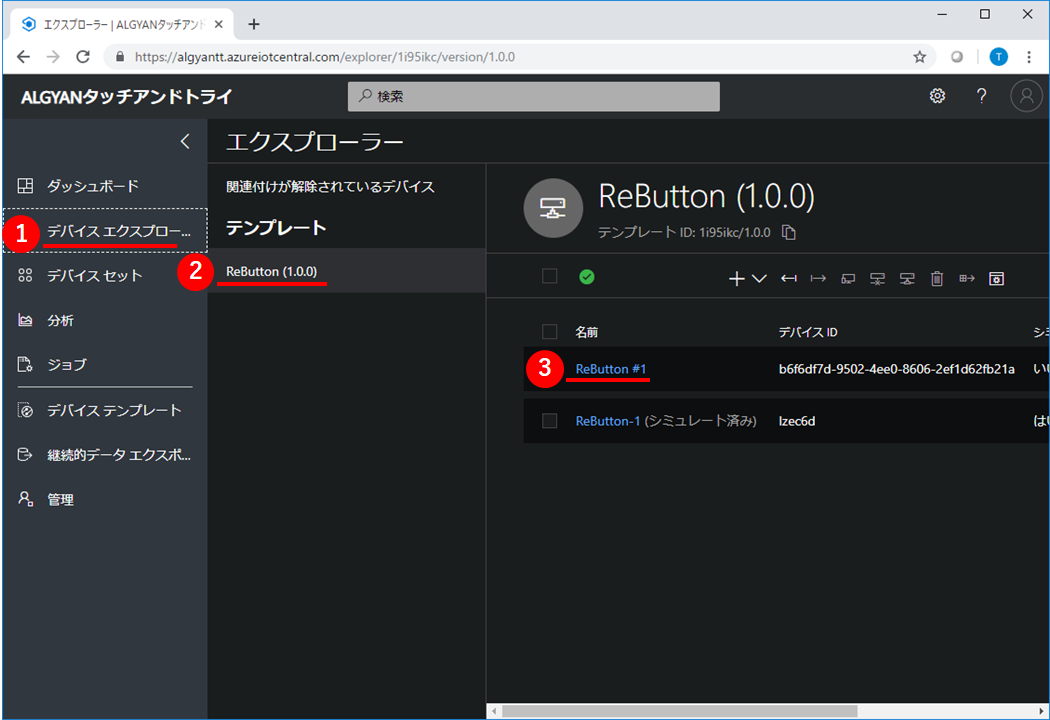
Task: Click the Device Sets grid icon
Action: click(x=25, y=275)
